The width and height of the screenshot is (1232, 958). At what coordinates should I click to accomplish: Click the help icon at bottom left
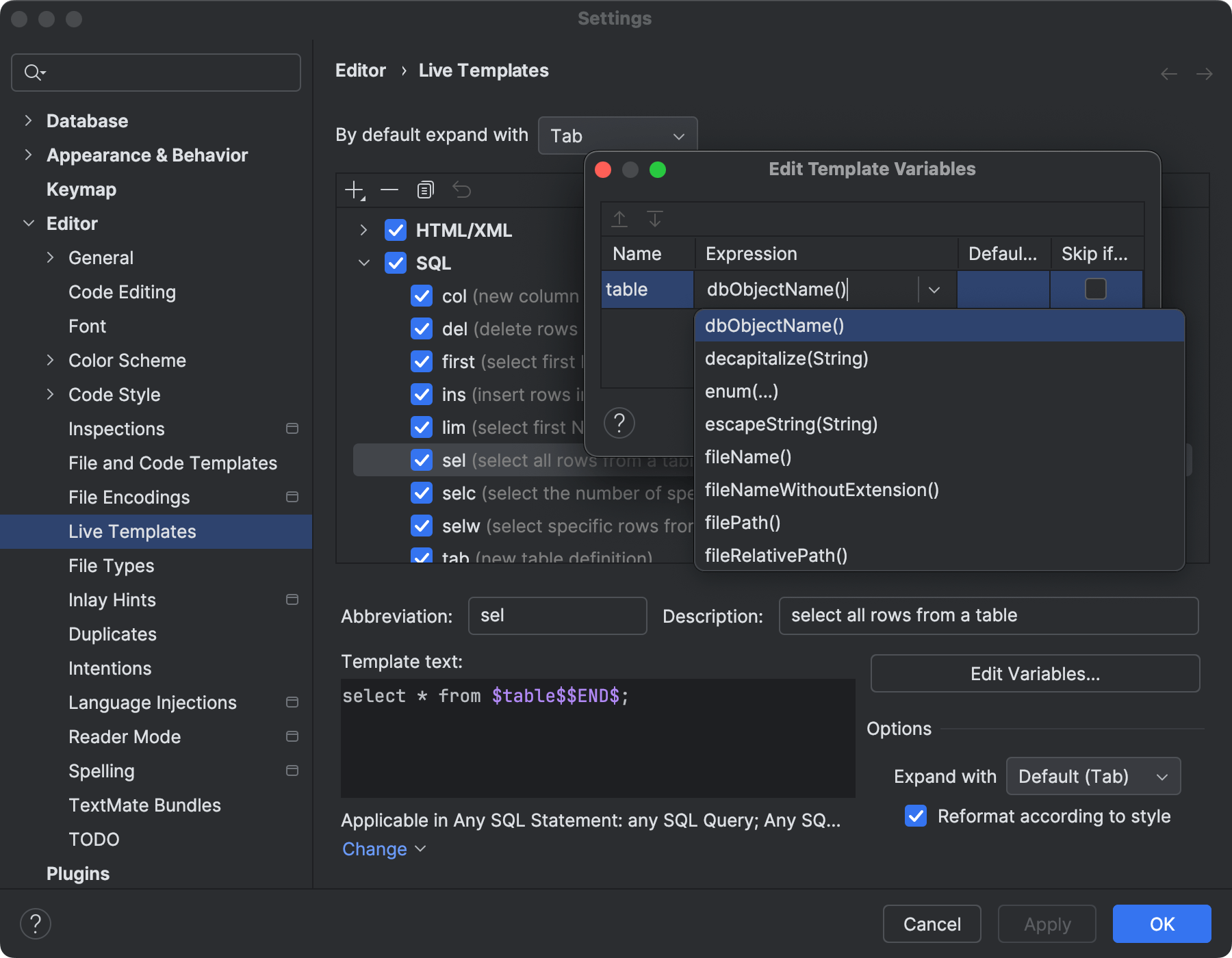[36, 923]
